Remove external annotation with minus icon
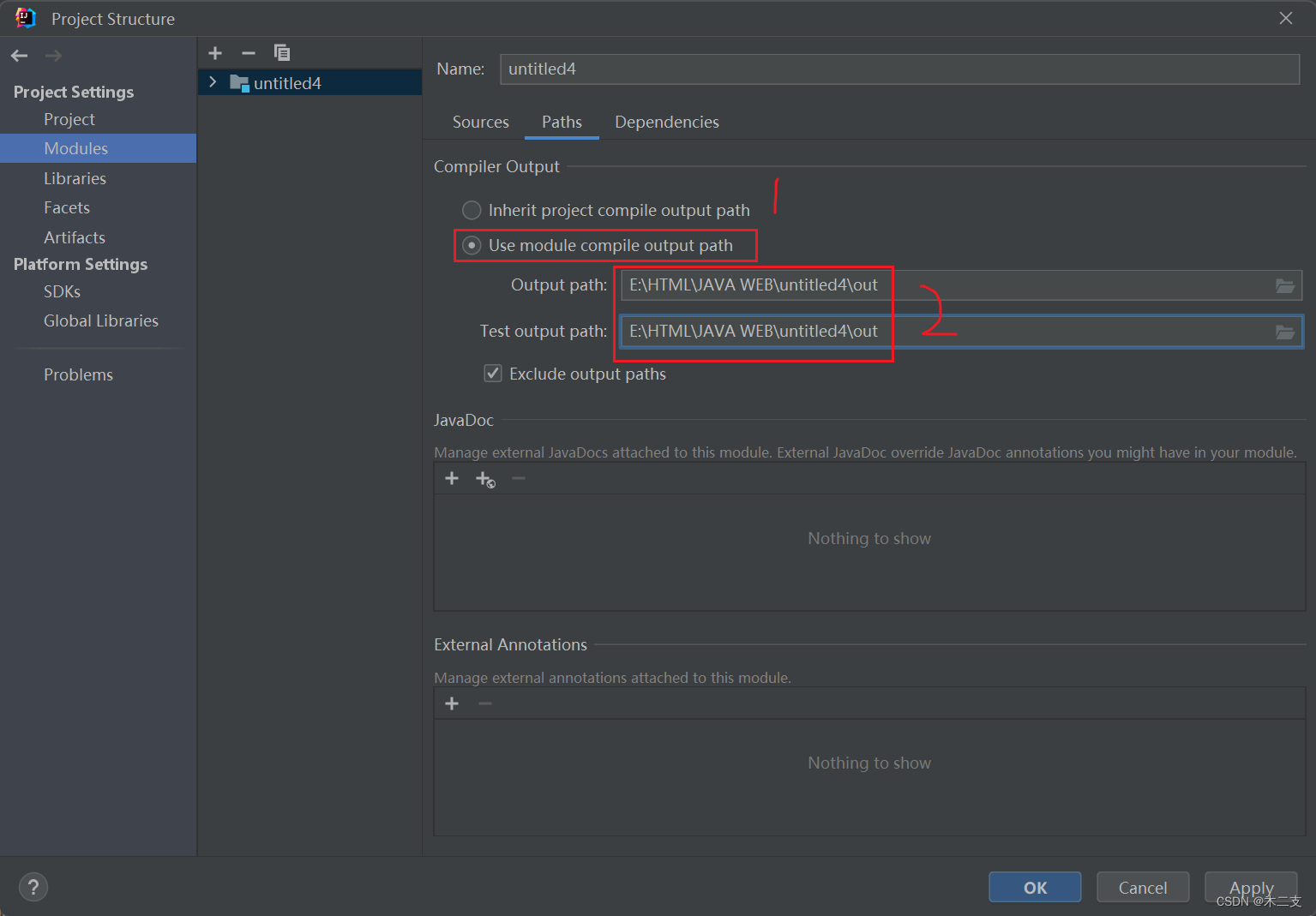Screen dimensions: 1316x916 click(485, 703)
